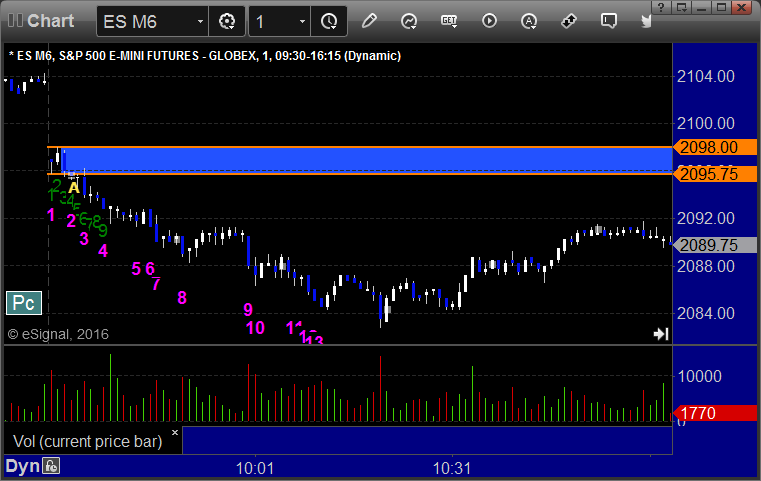The image size is (761, 481).
Task: Click the 2100.00 price axis label
Action: point(706,123)
